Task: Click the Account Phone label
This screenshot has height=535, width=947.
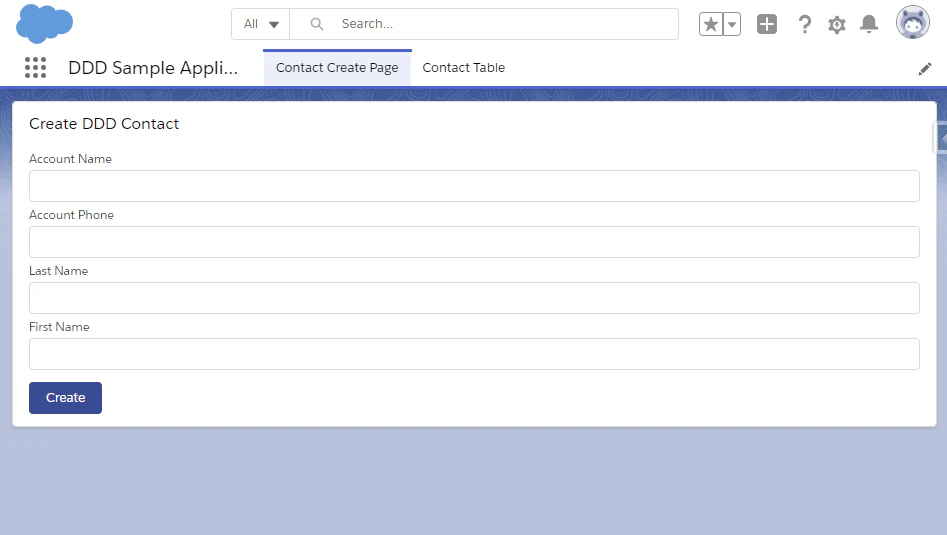Action: point(71,215)
